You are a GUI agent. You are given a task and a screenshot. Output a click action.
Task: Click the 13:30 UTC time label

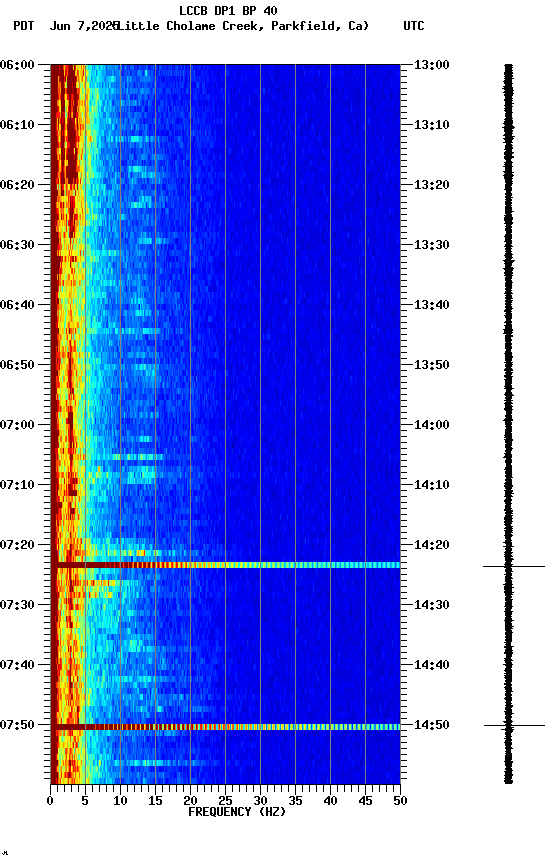[x=431, y=245]
